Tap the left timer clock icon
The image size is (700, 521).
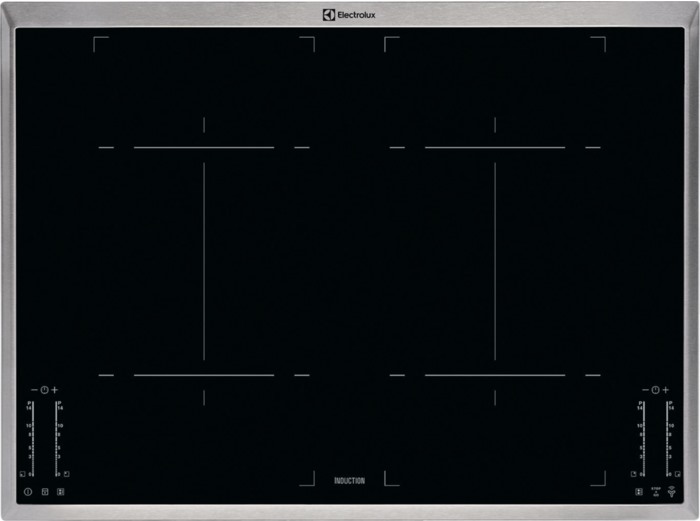44,389
